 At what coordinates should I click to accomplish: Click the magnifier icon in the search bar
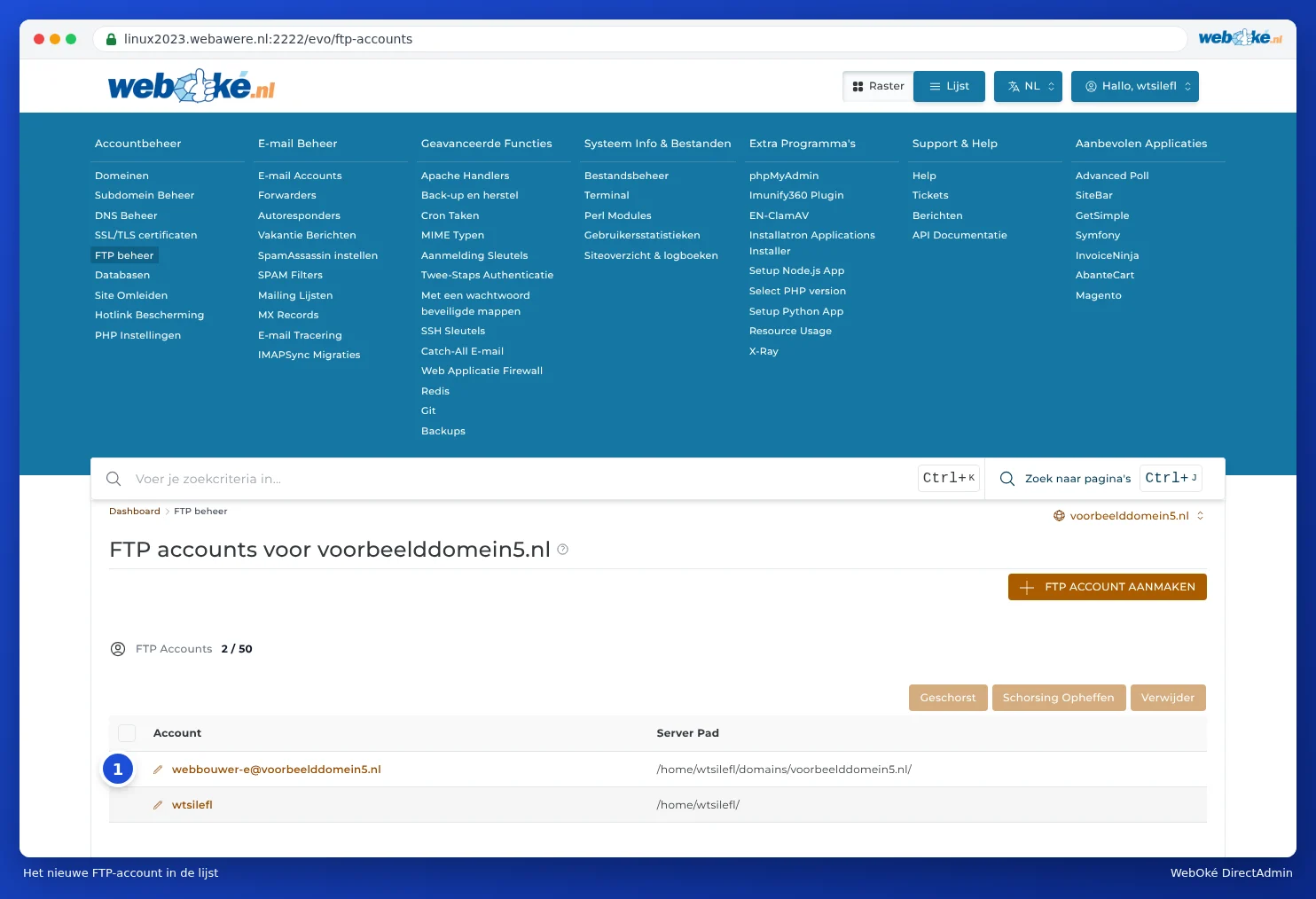114,479
